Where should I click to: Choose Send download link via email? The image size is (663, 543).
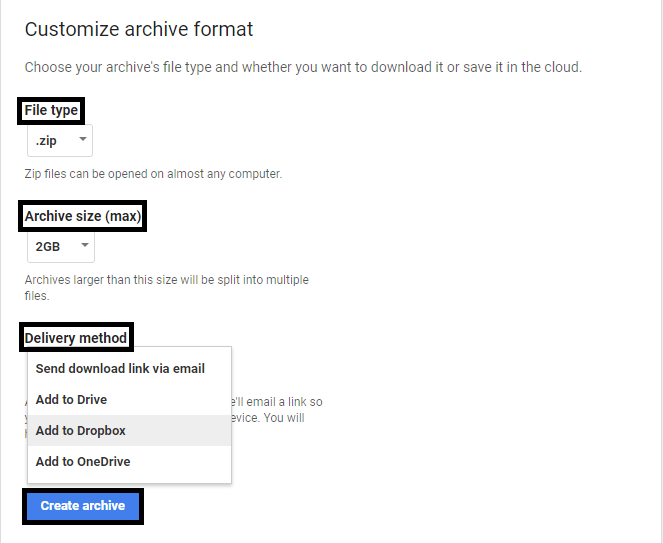(x=120, y=368)
